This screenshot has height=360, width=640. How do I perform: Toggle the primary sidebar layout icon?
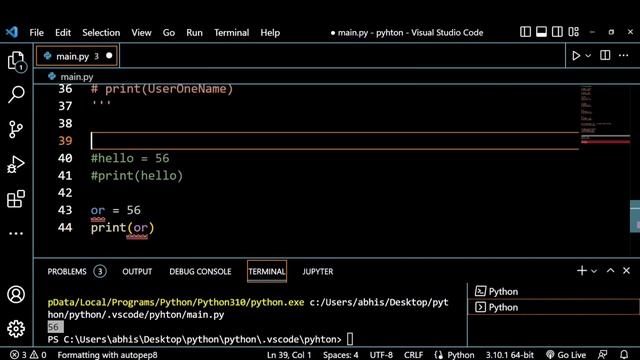525,32
